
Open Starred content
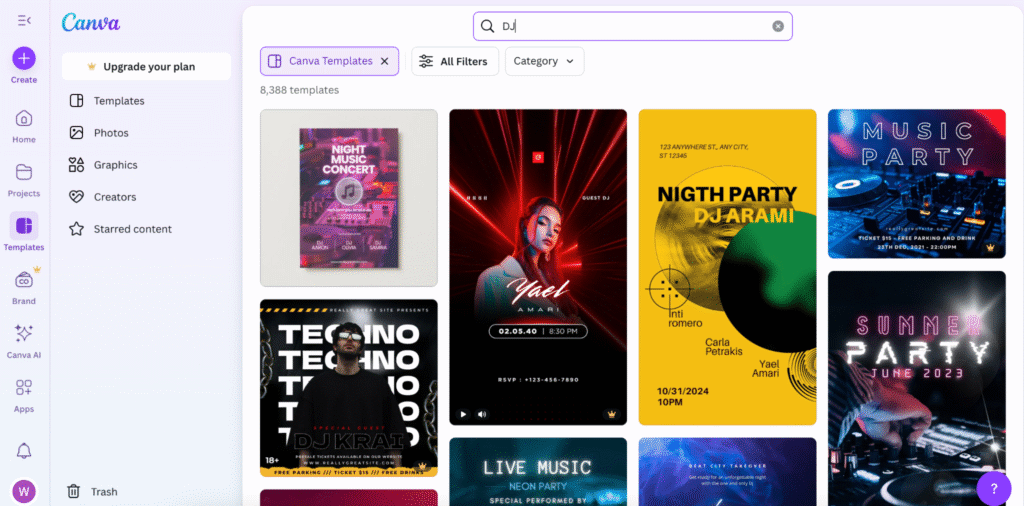coord(132,229)
